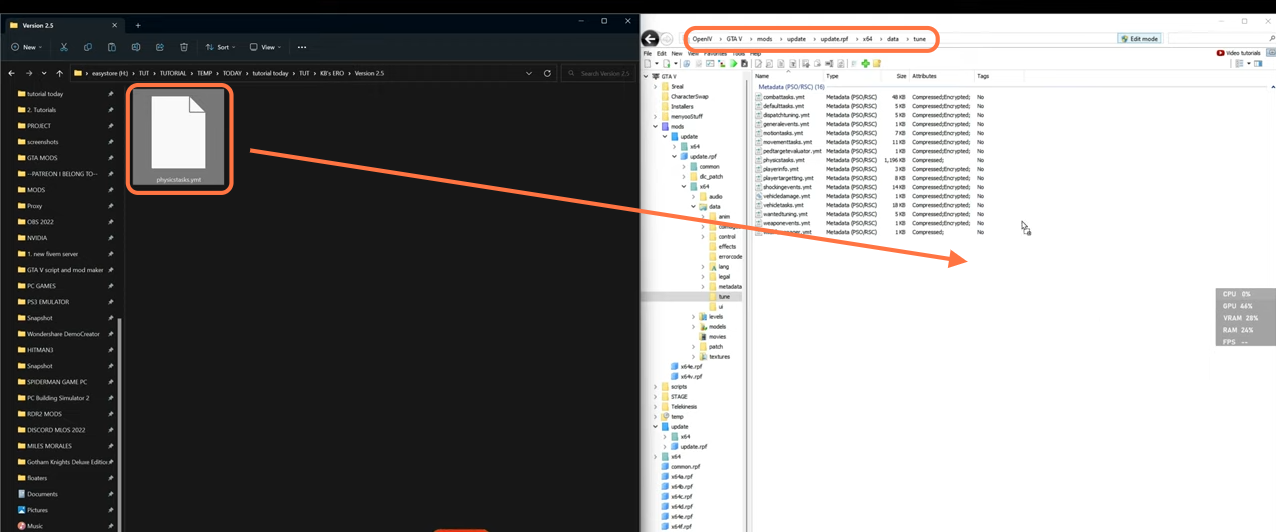Expand the address bar history dropdown in Explorer
The width and height of the screenshot is (1276, 532).
[x=529, y=73]
